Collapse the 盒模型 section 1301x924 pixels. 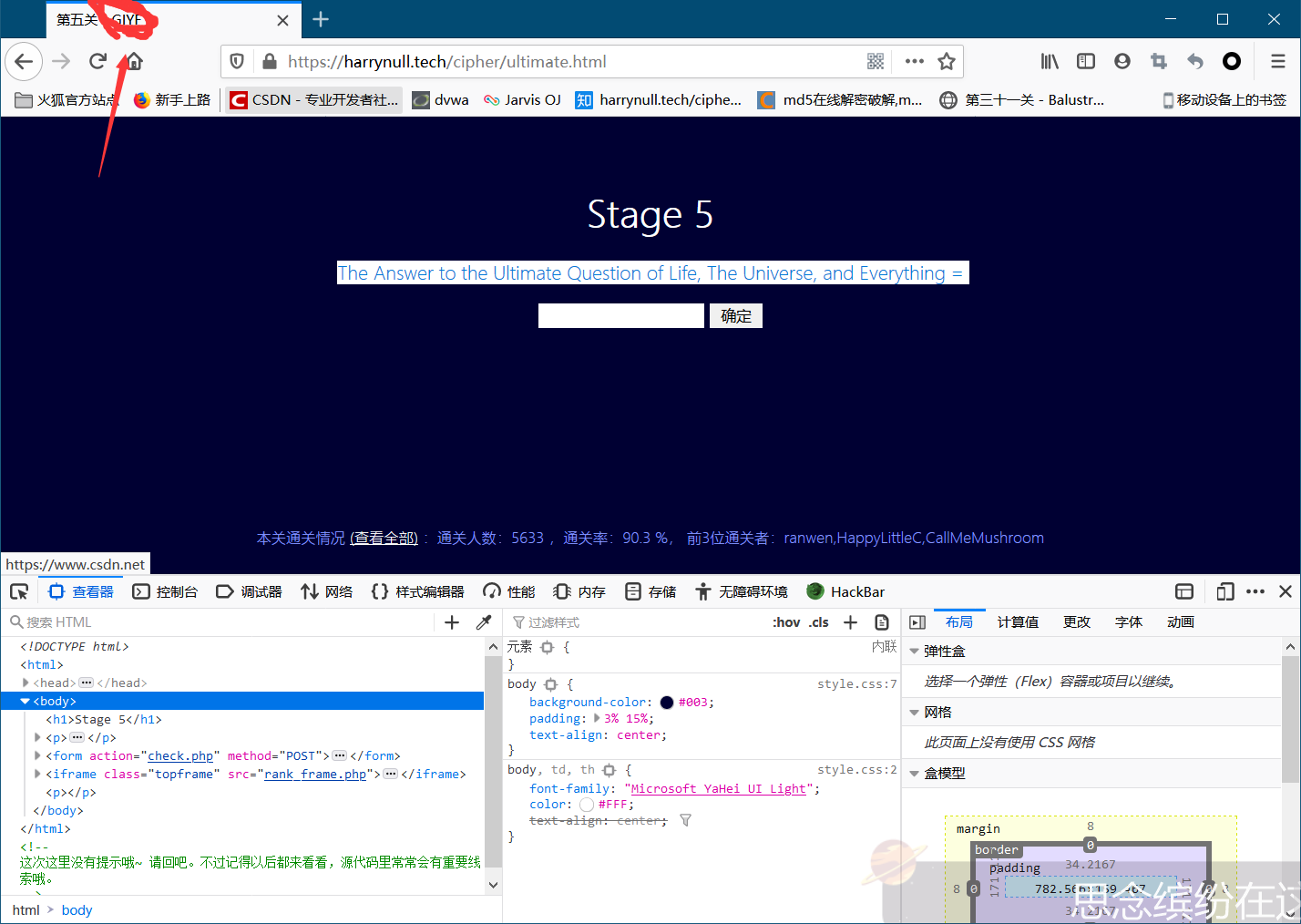pyautogui.click(x=915, y=775)
